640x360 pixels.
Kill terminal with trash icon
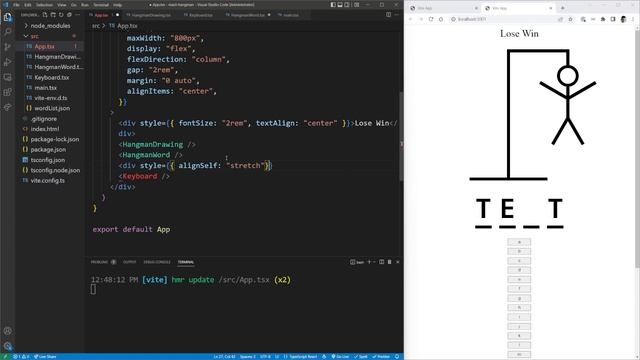[x=389, y=262]
